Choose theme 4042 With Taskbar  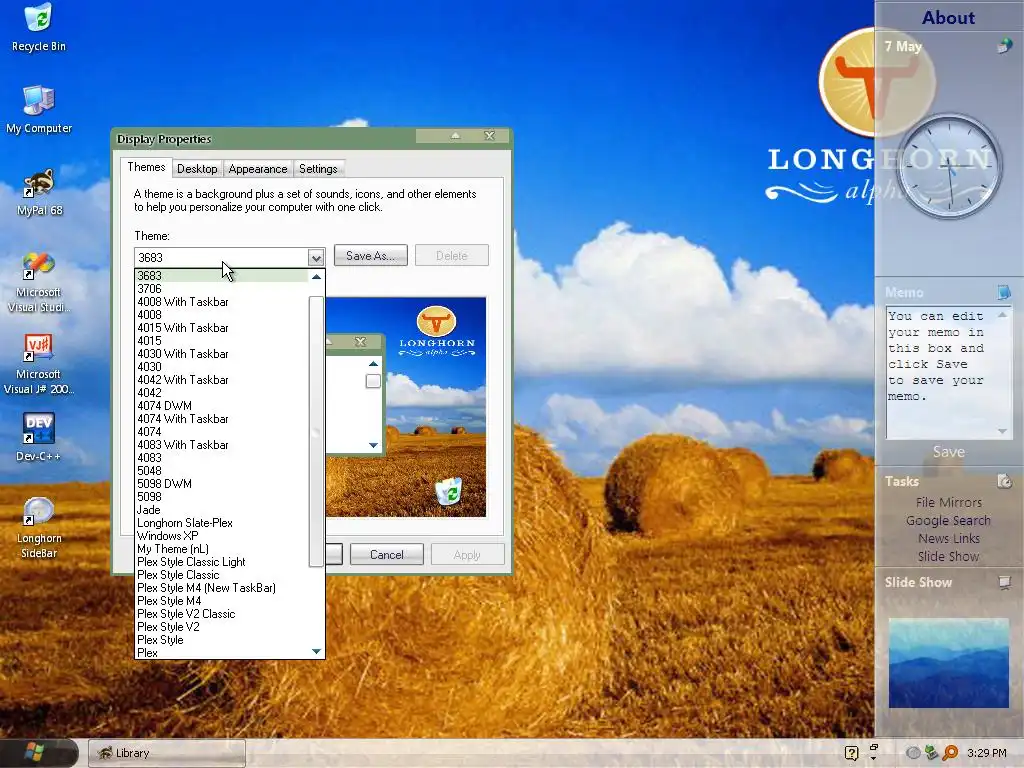(x=221, y=380)
